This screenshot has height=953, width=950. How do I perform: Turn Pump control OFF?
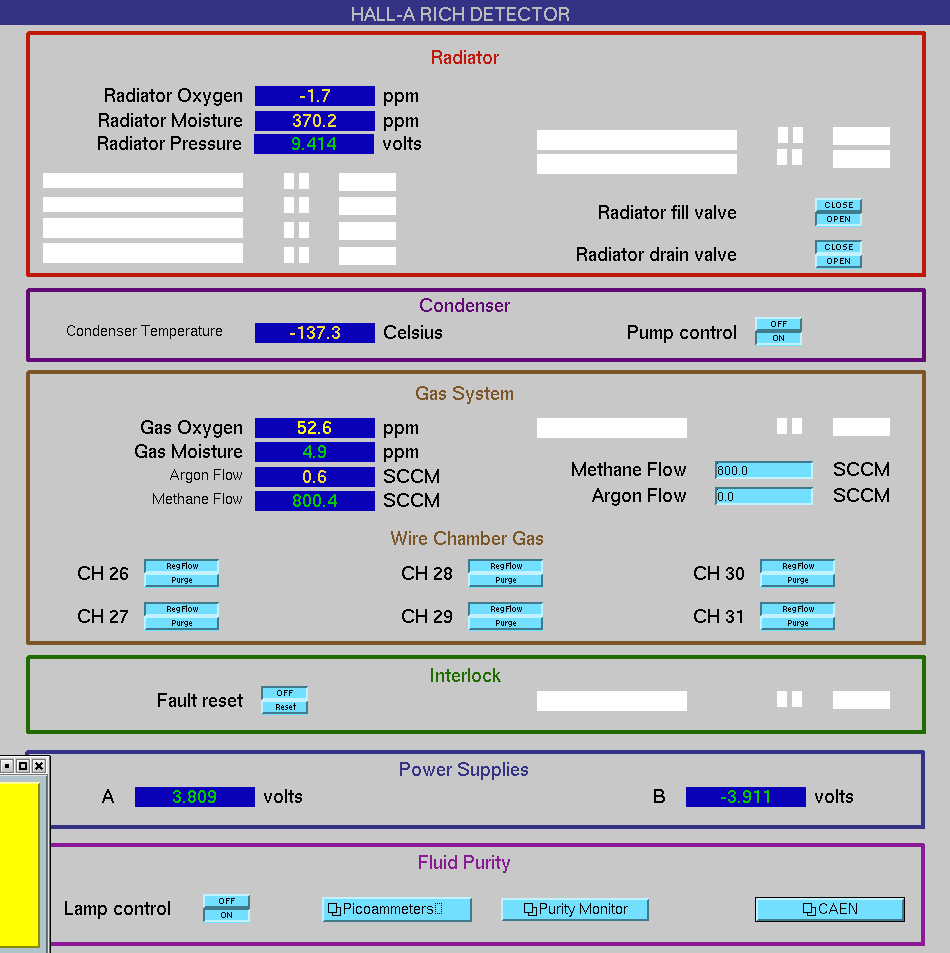click(x=778, y=325)
